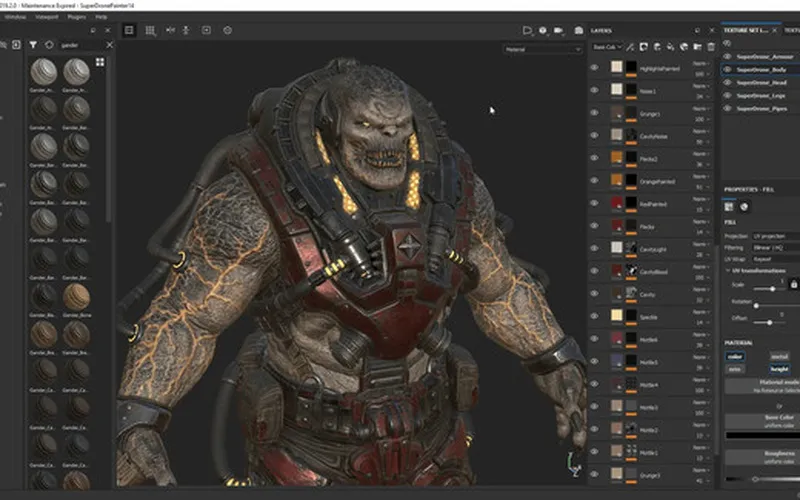Screen dimensions: 800x500
Task: Click the shelf filter funnel icon
Action: [33, 45]
